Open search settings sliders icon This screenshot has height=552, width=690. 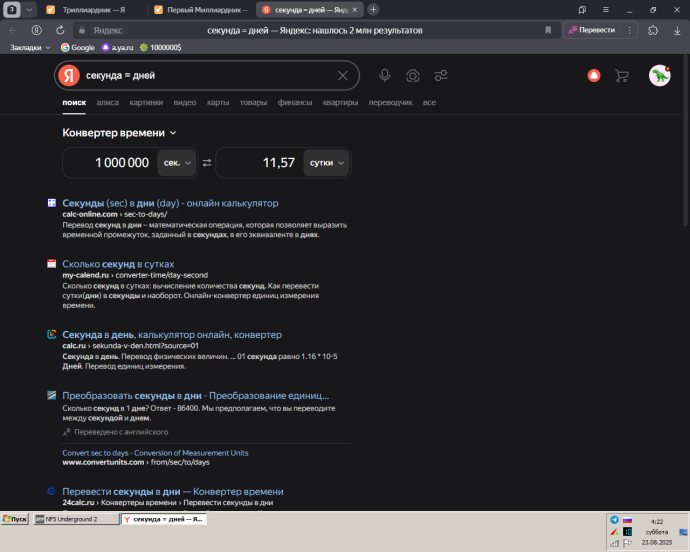[x=440, y=76]
